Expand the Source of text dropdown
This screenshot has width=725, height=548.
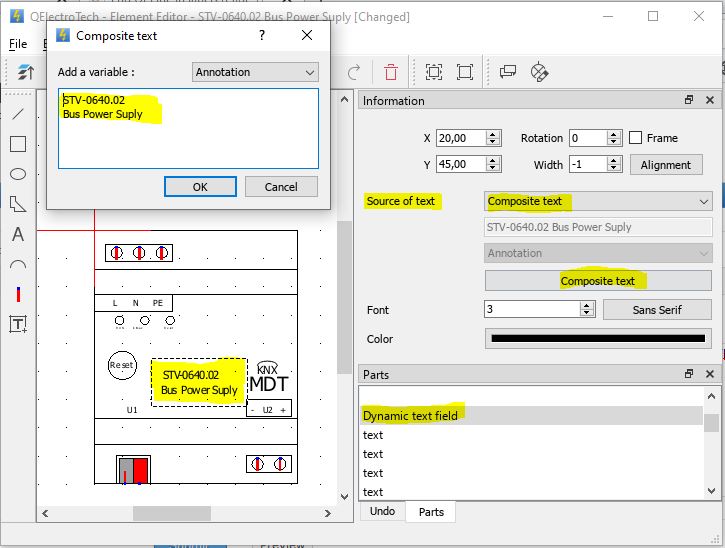(597, 201)
